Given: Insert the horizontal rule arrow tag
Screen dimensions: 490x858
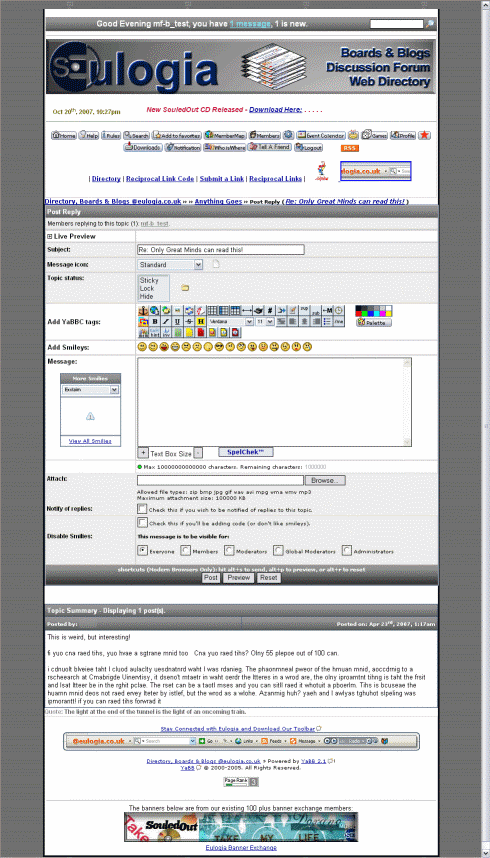Looking at the screenshot, I should (247, 310).
